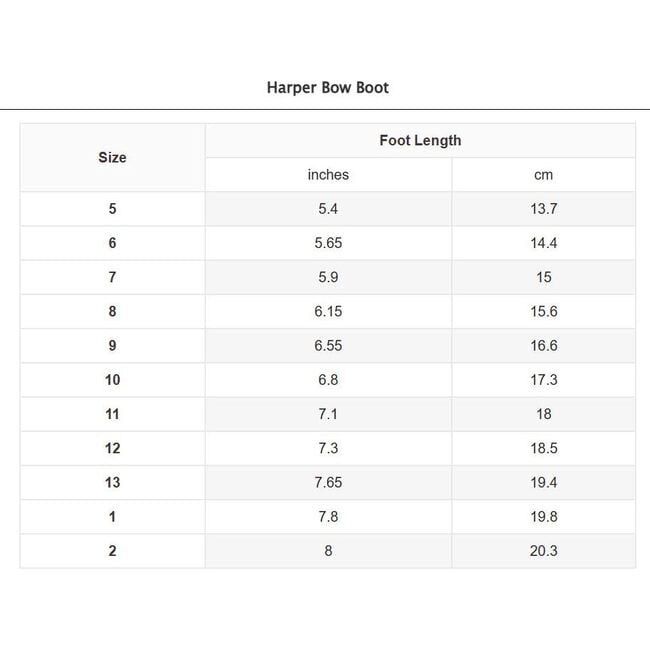
Task: Select the inches sub-header cell
Action: [x=328, y=175]
